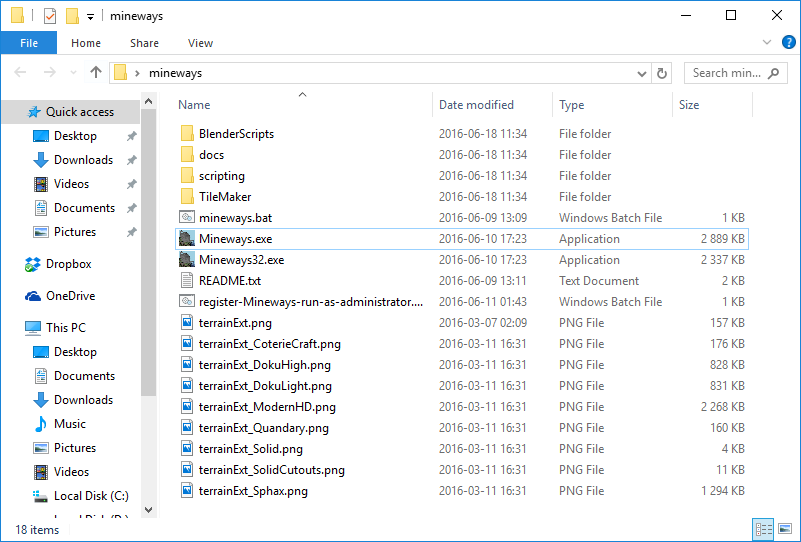This screenshot has height=542, width=801.
Task: Select Quick access in navigation pane
Action: tap(70, 112)
